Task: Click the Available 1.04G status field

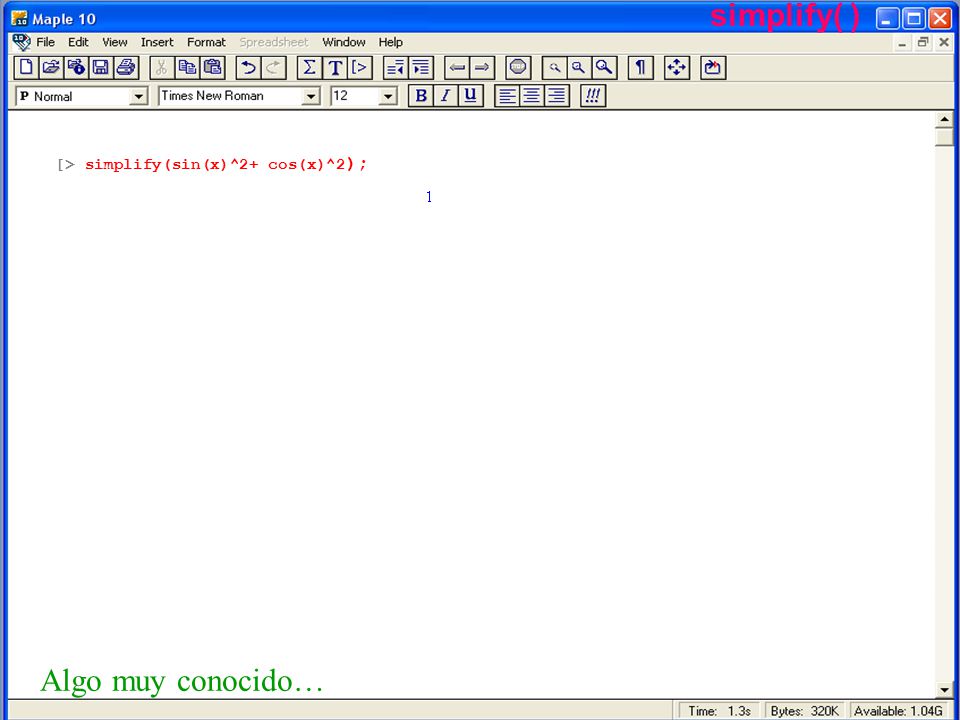Action: coord(898,711)
